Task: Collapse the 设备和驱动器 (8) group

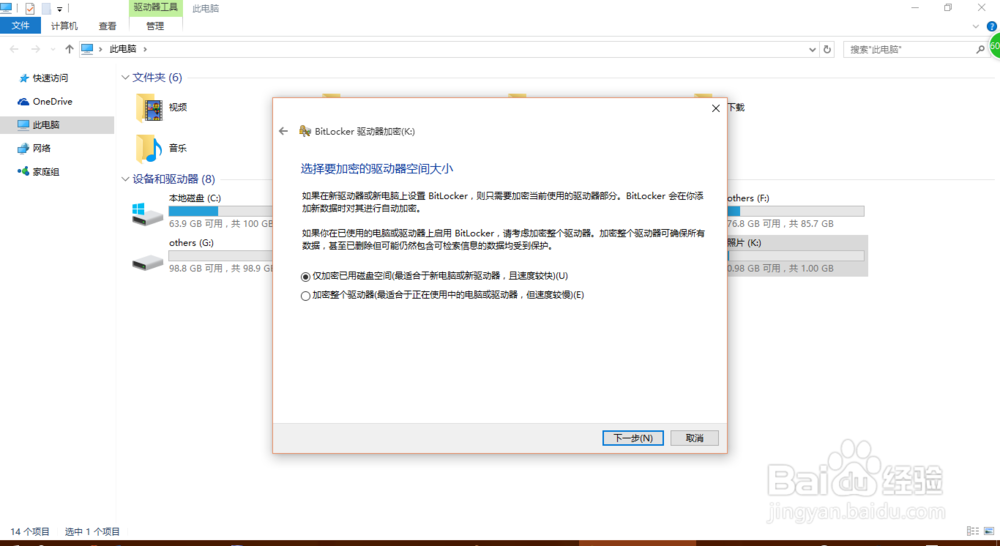Action: [125, 179]
